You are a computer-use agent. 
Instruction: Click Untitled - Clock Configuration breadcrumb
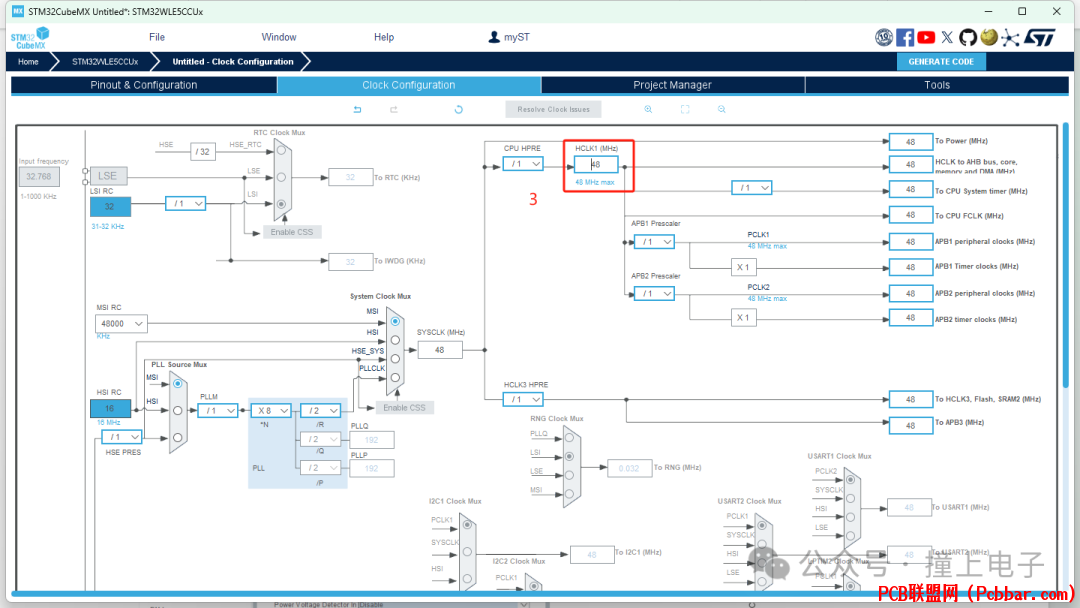click(233, 61)
